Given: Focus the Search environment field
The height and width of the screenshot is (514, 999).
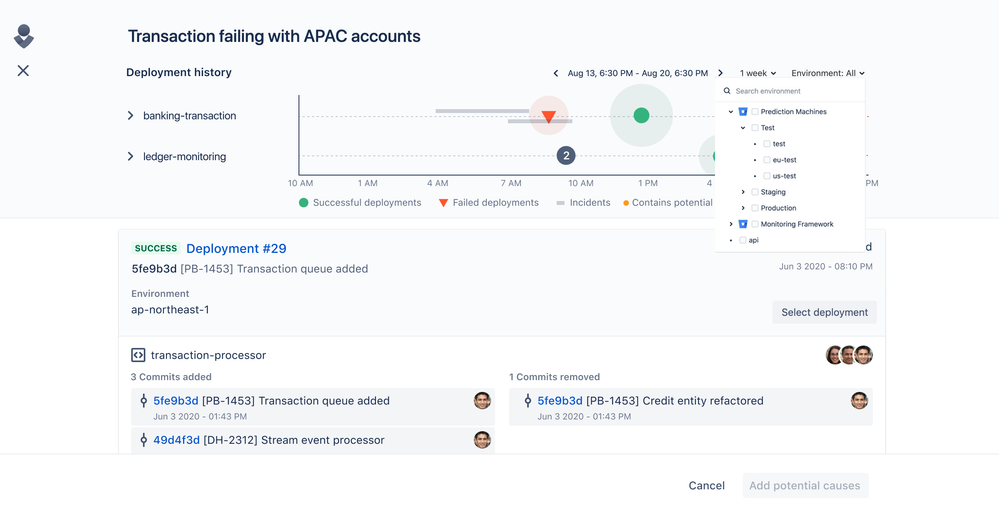Looking at the screenshot, I should point(790,91).
